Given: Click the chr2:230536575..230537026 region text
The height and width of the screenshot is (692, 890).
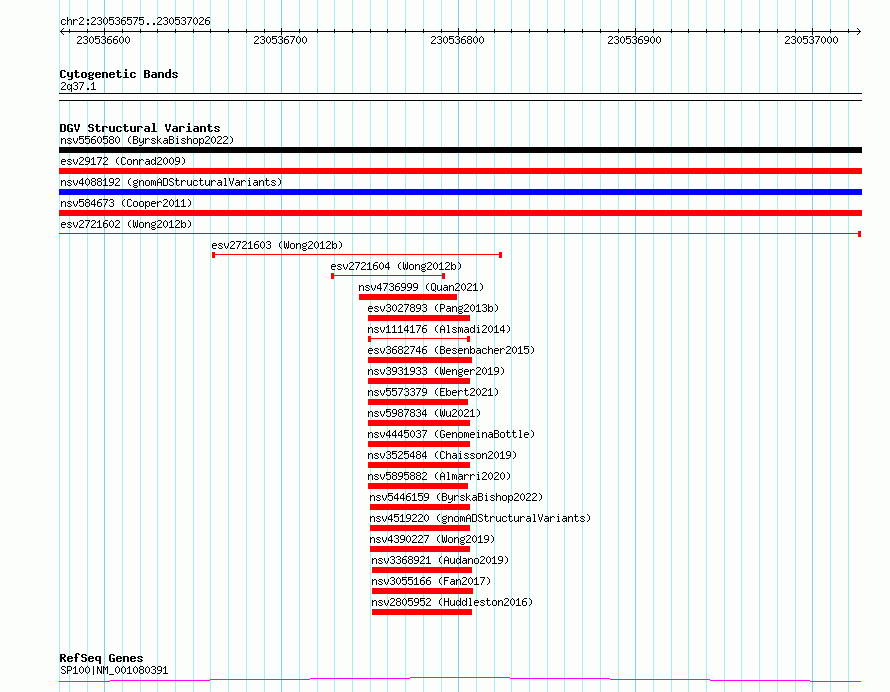Looking at the screenshot, I should coord(135,22).
